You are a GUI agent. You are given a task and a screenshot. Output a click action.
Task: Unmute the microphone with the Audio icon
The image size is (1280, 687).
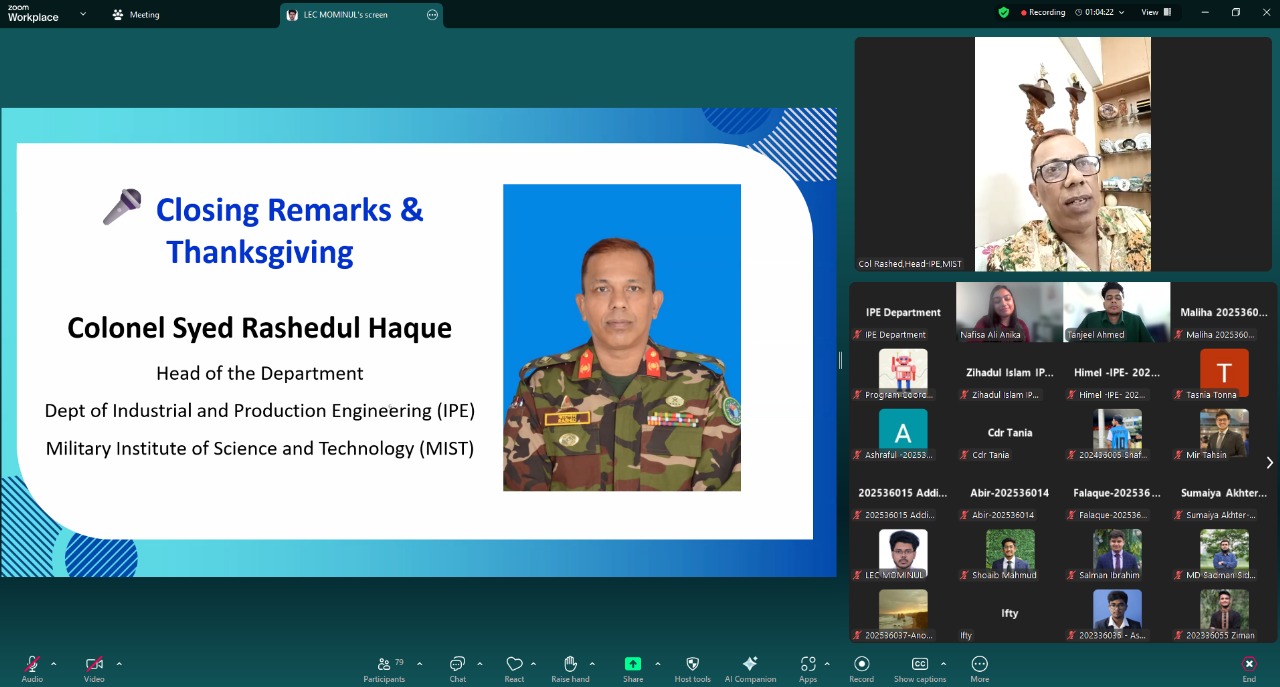32,664
